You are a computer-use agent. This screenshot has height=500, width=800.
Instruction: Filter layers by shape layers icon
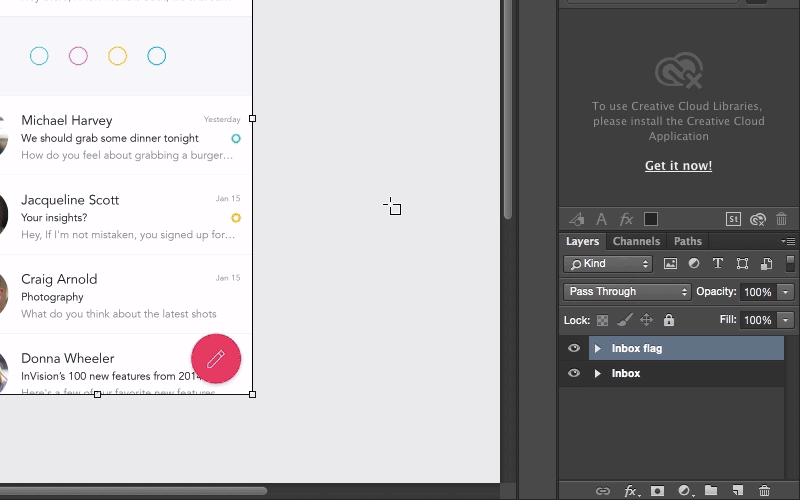coord(742,263)
